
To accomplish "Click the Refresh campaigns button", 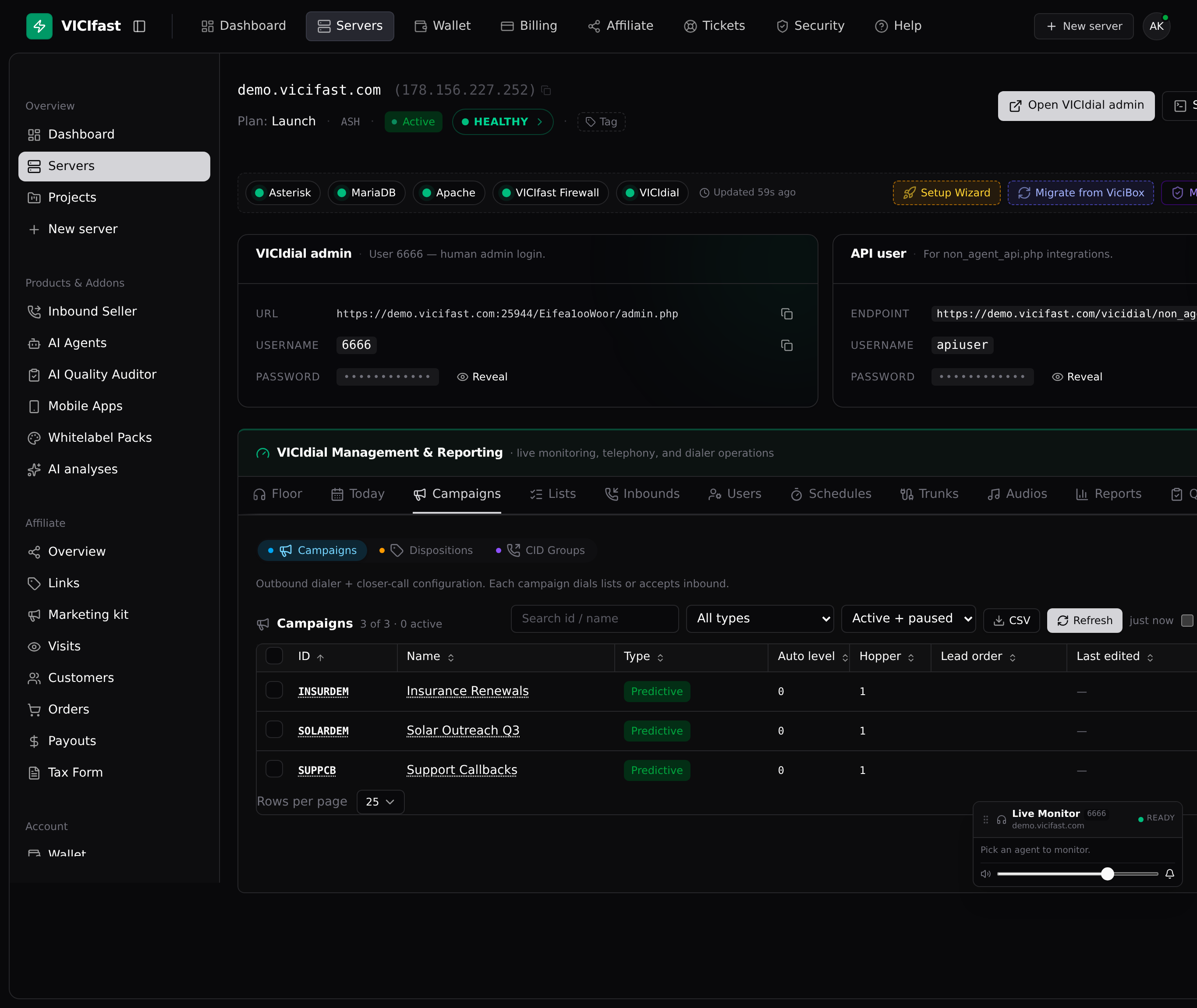I will [x=1084, y=620].
